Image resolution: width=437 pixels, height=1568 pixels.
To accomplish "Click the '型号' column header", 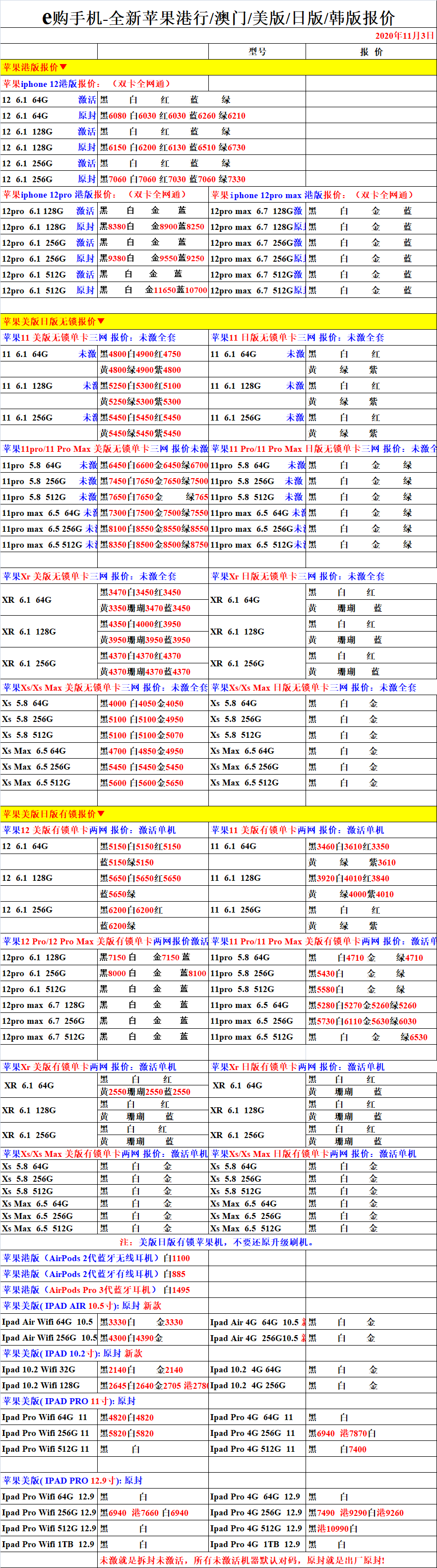I will click(257, 52).
